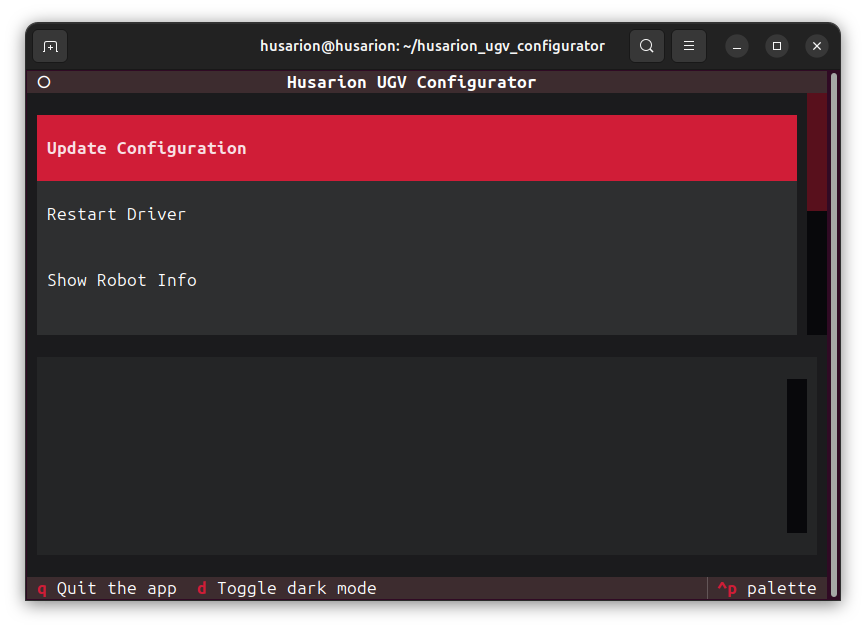Screen dimensions: 866x629
Task: Maximize the terminal window
Action: tap(777, 46)
